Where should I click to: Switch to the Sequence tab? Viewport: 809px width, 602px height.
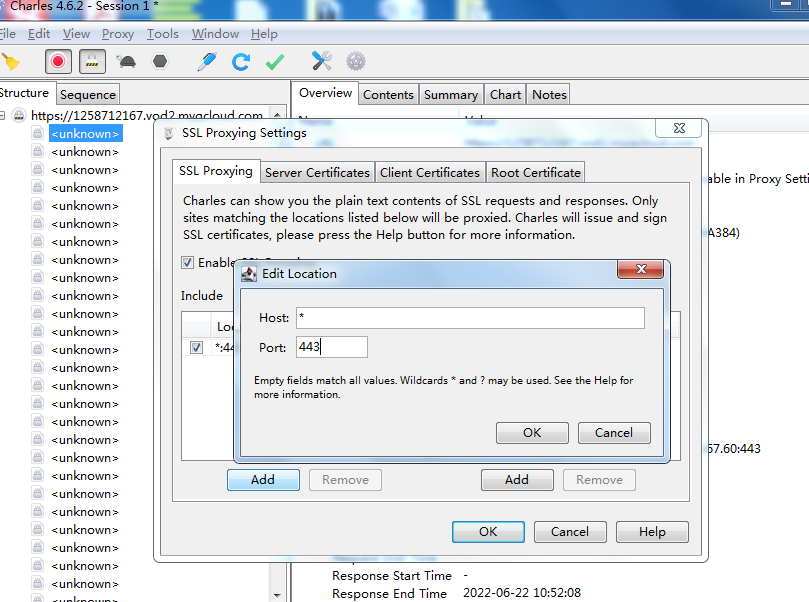(x=88, y=95)
